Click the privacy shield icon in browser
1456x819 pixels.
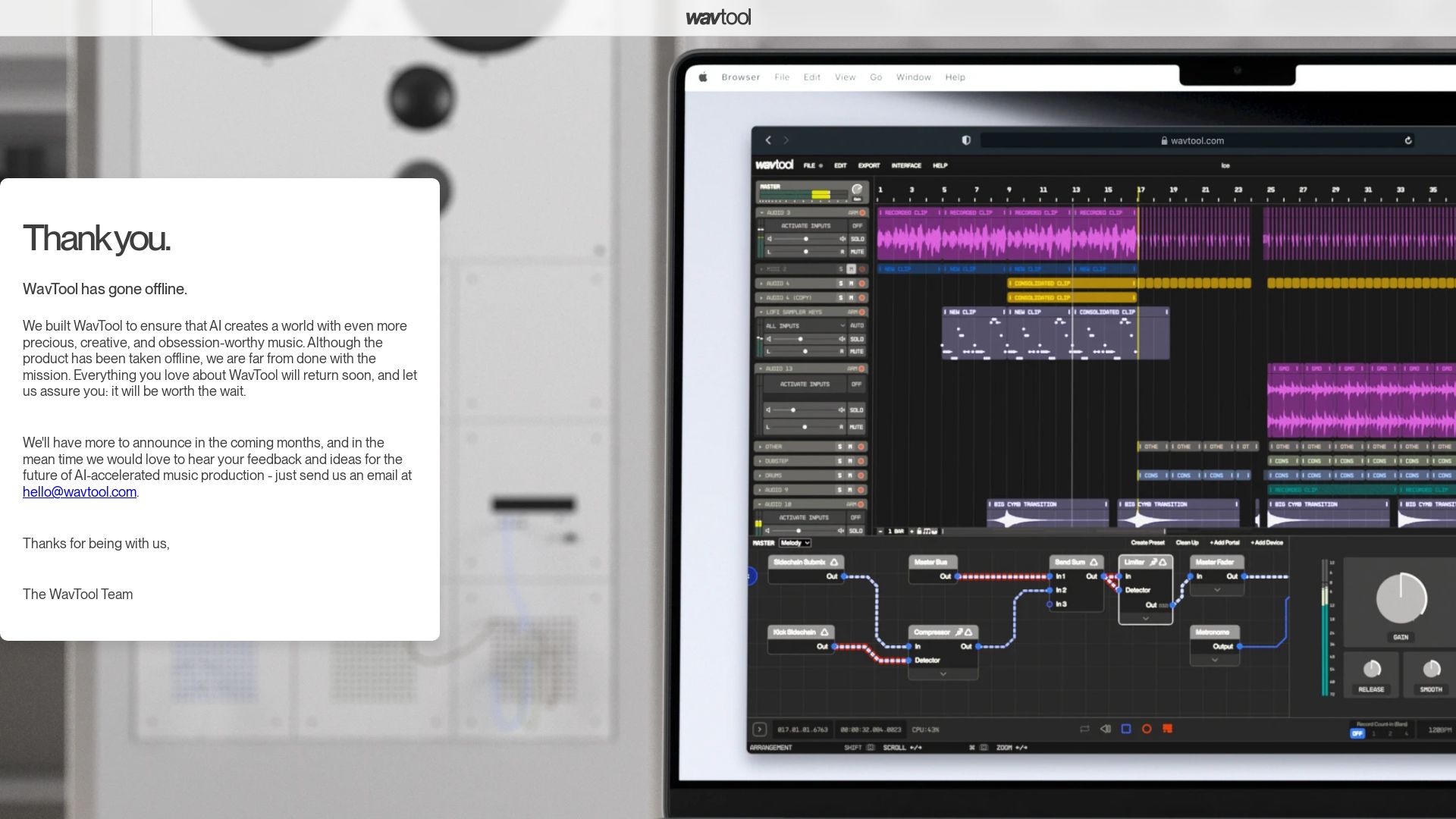[966, 140]
